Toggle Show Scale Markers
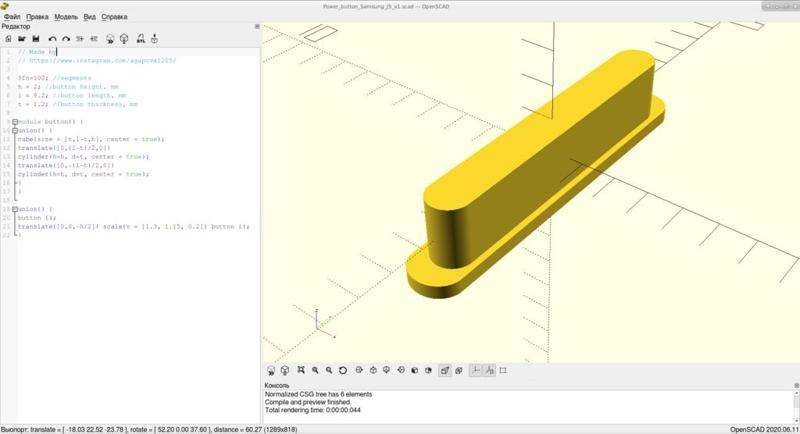 [x=489, y=371]
